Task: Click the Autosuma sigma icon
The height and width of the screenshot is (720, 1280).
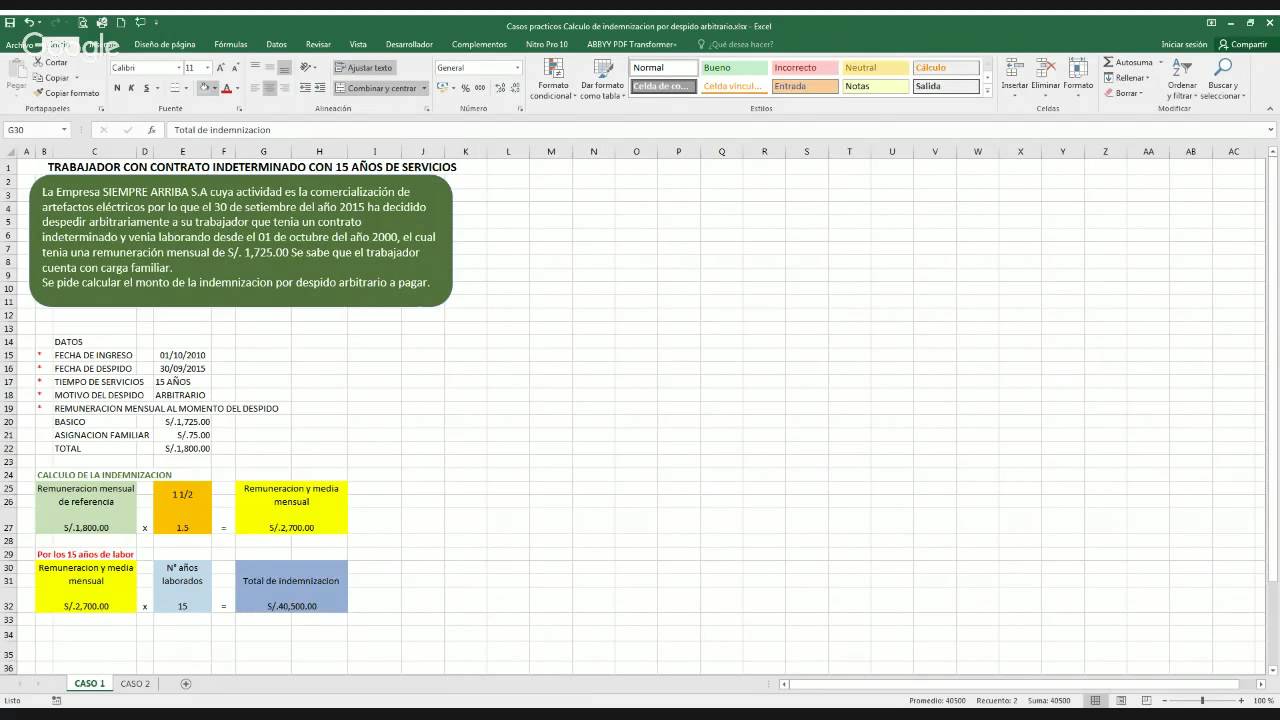Action: point(1109,62)
